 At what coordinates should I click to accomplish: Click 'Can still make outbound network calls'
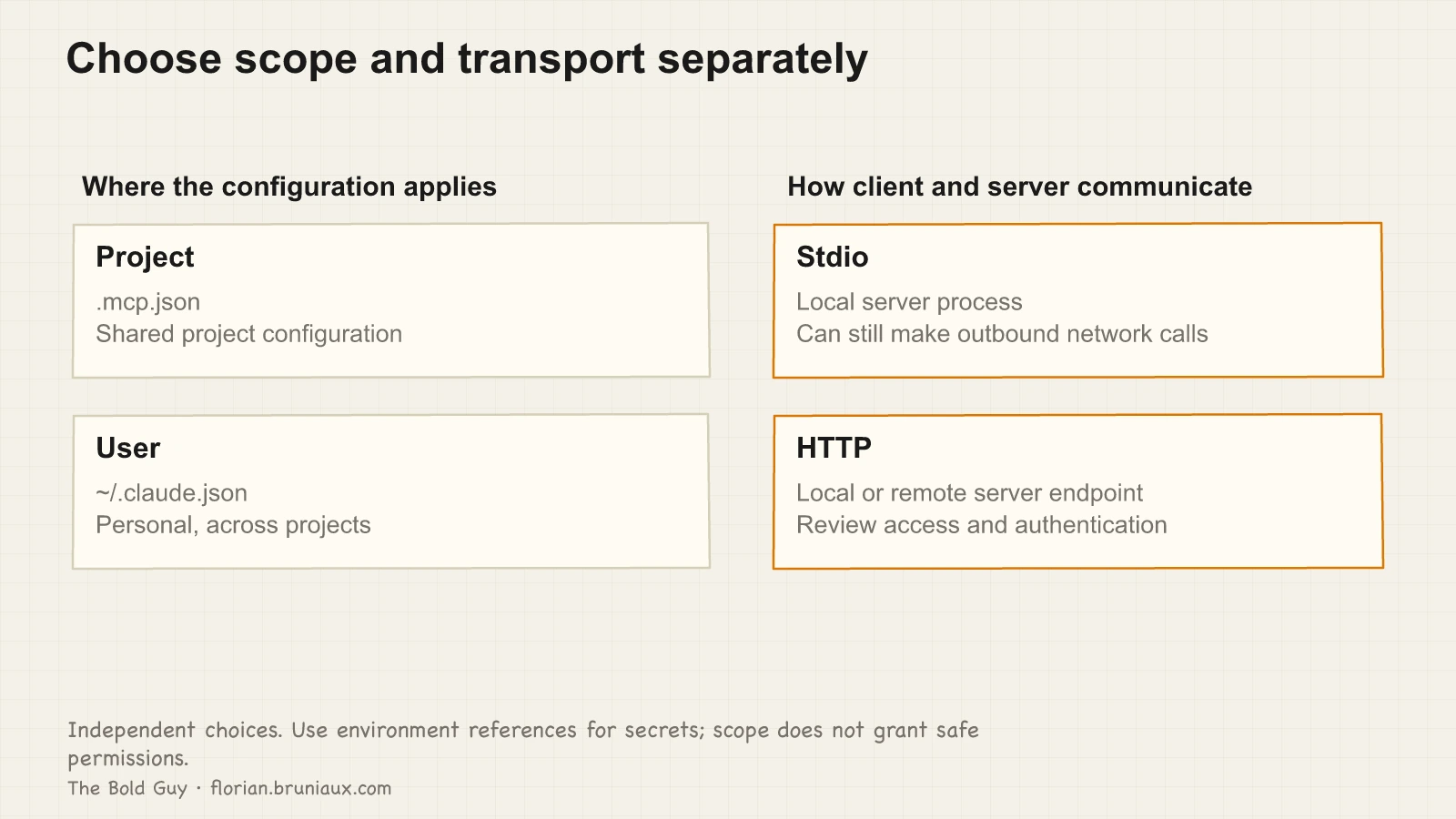coord(1002,334)
